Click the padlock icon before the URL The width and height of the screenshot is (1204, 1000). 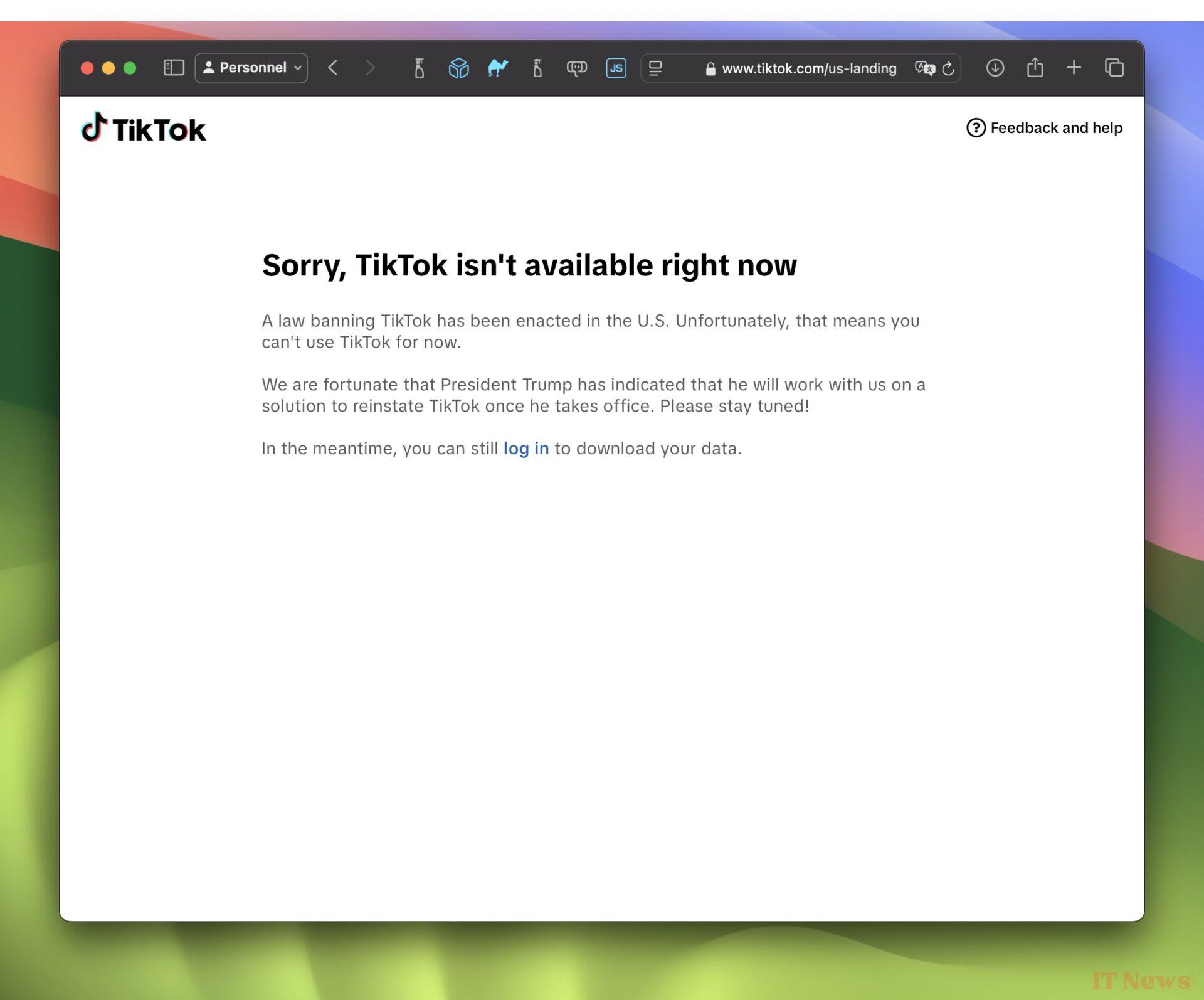(x=709, y=69)
